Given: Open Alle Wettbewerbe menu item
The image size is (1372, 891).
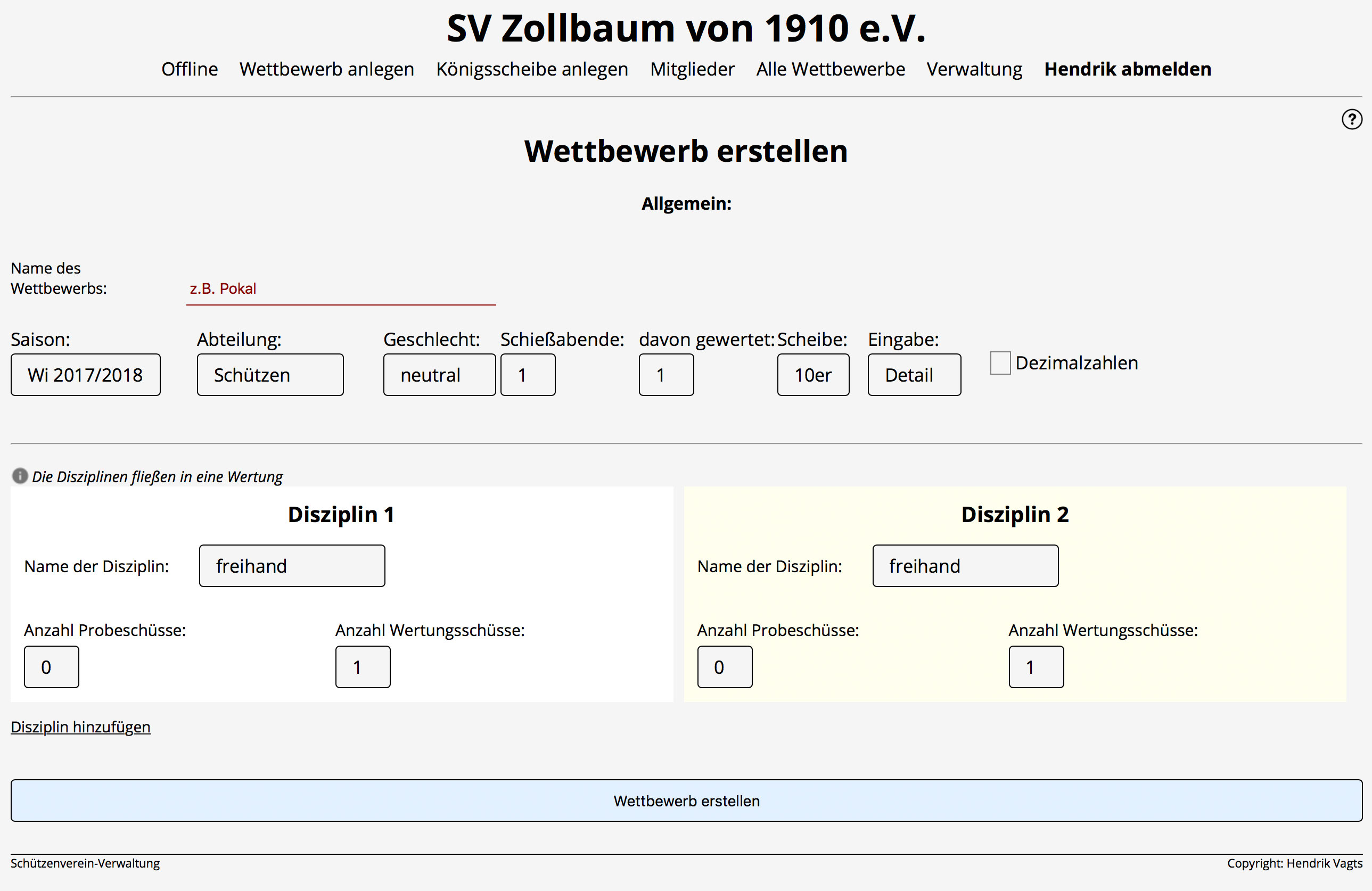Looking at the screenshot, I should pyautogui.click(x=830, y=69).
